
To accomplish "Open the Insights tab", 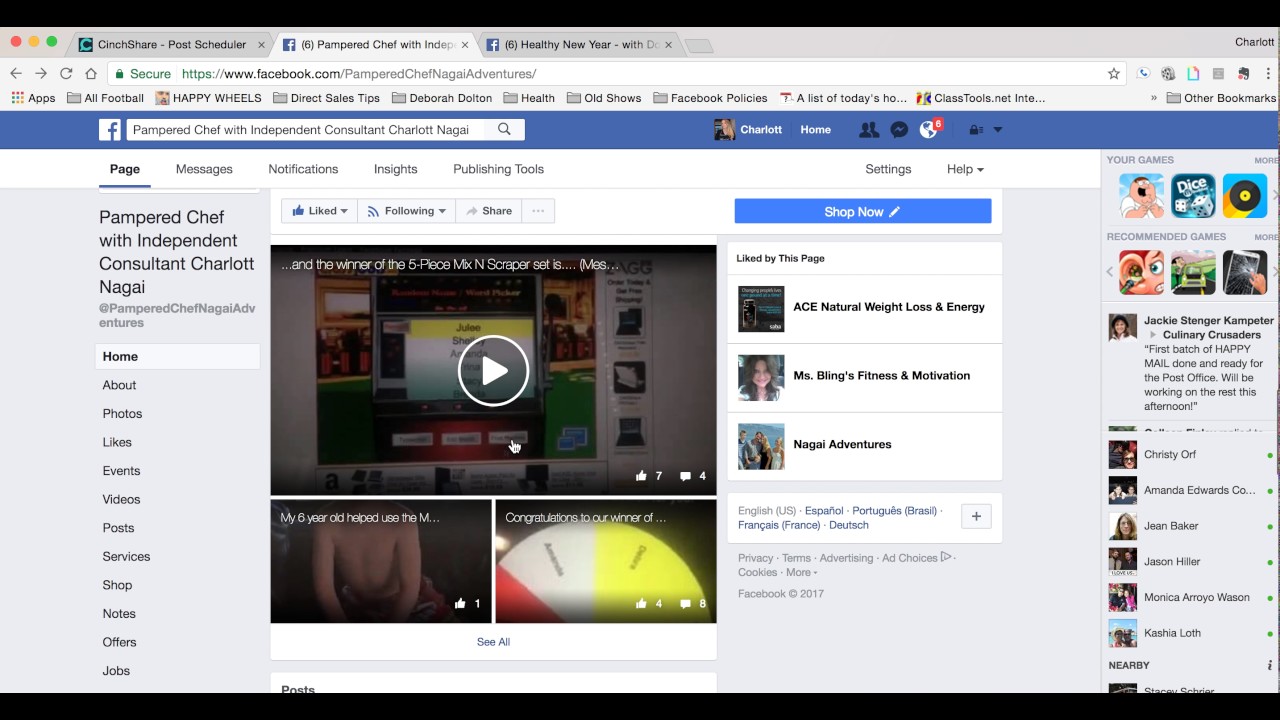I will pyautogui.click(x=396, y=169).
